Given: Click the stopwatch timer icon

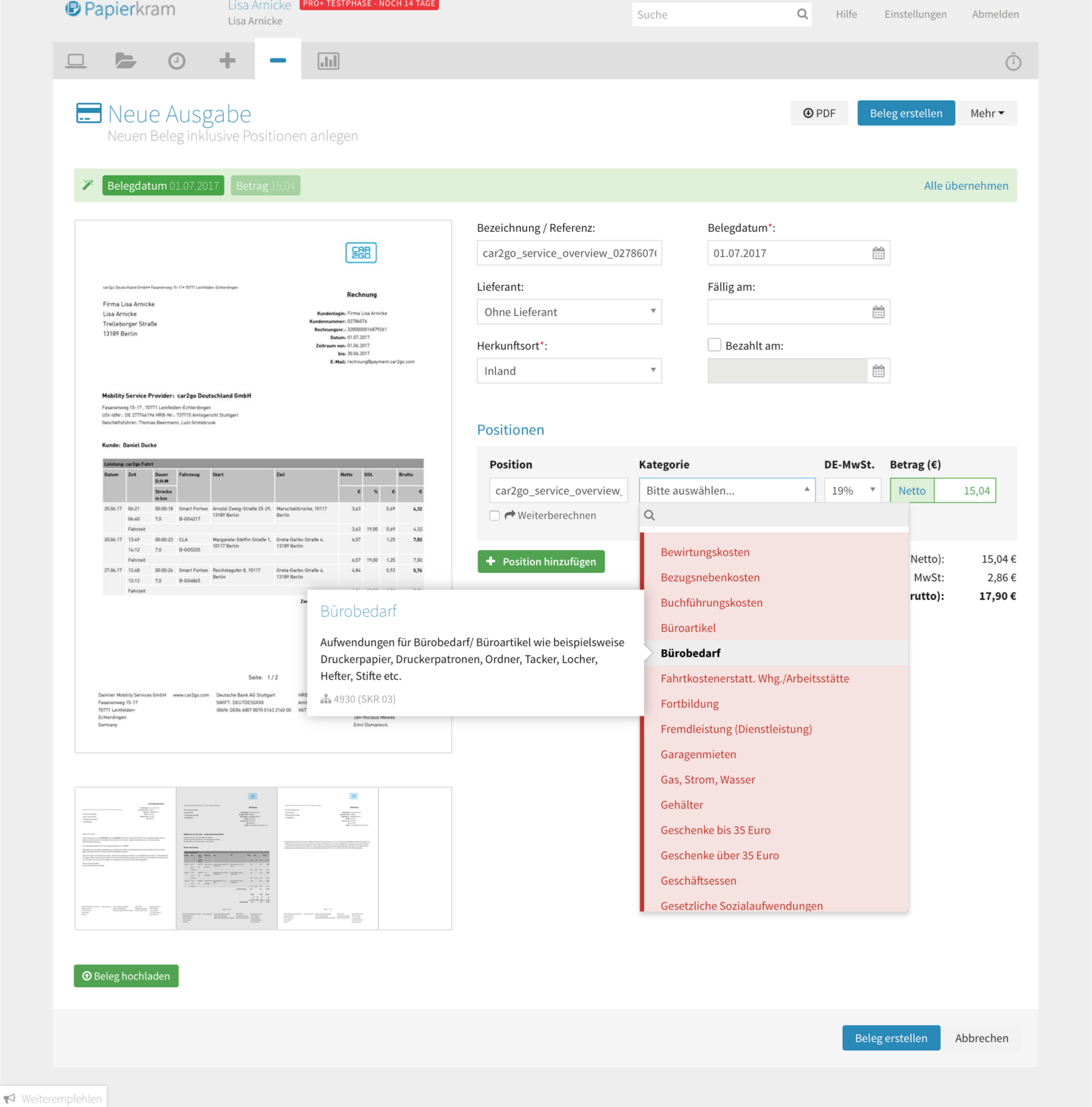Looking at the screenshot, I should 1013,61.
